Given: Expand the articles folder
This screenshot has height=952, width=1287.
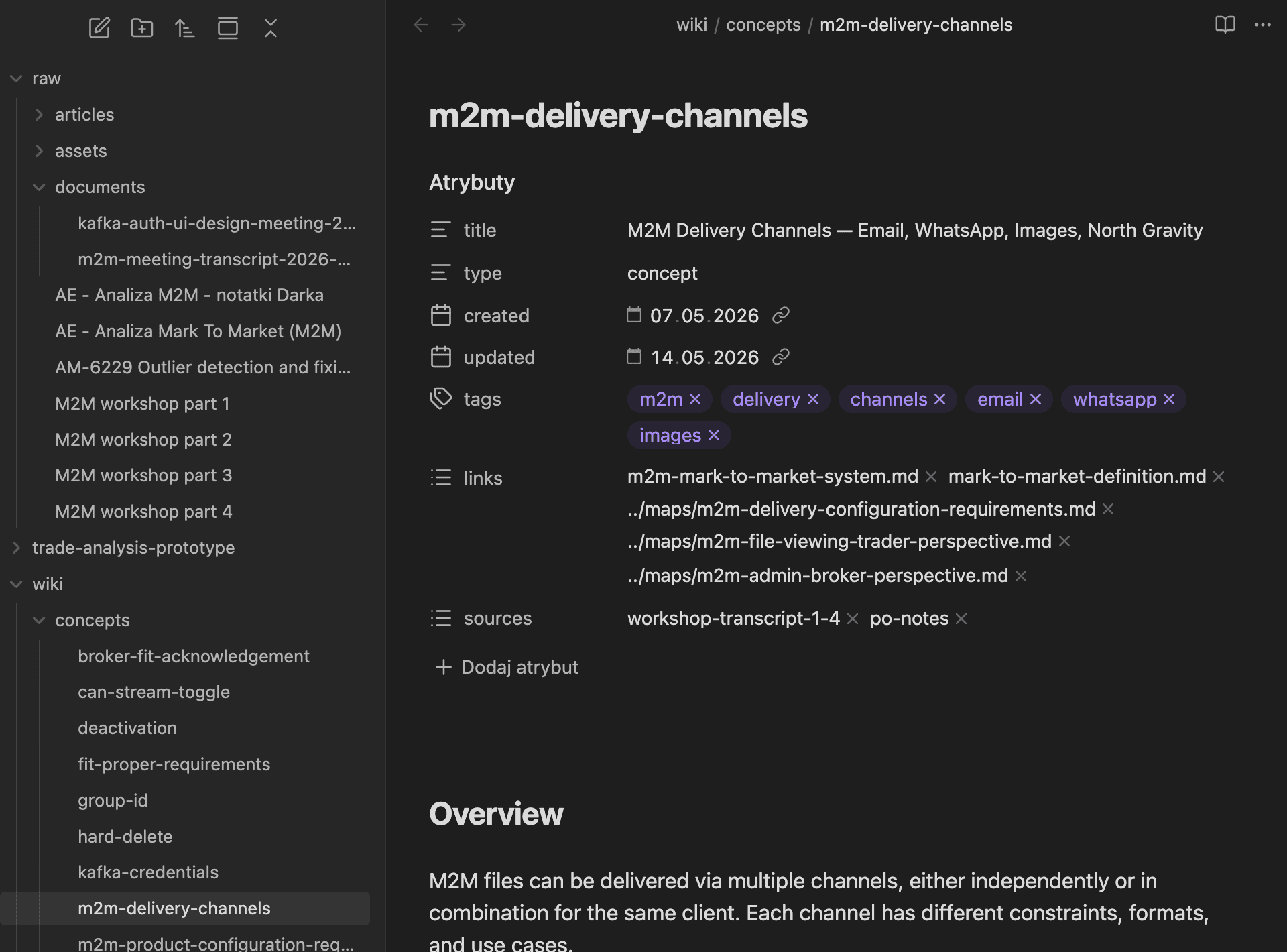Looking at the screenshot, I should pos(39,115).
